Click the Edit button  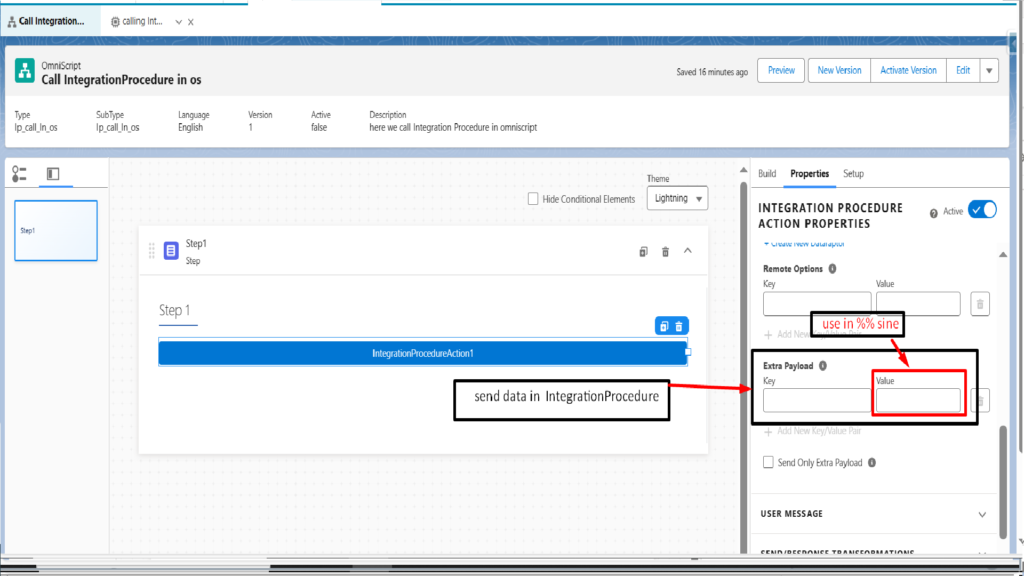[963, 71]
